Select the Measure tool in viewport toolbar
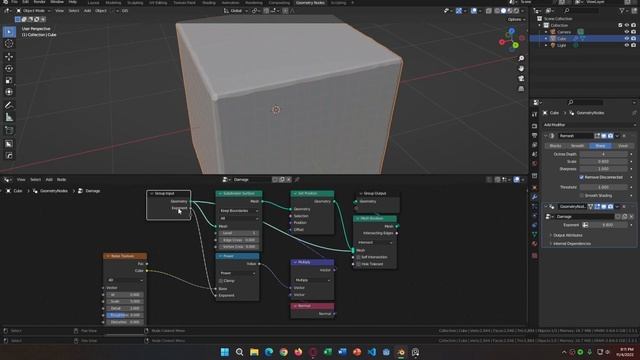 [x=9, y=118]
